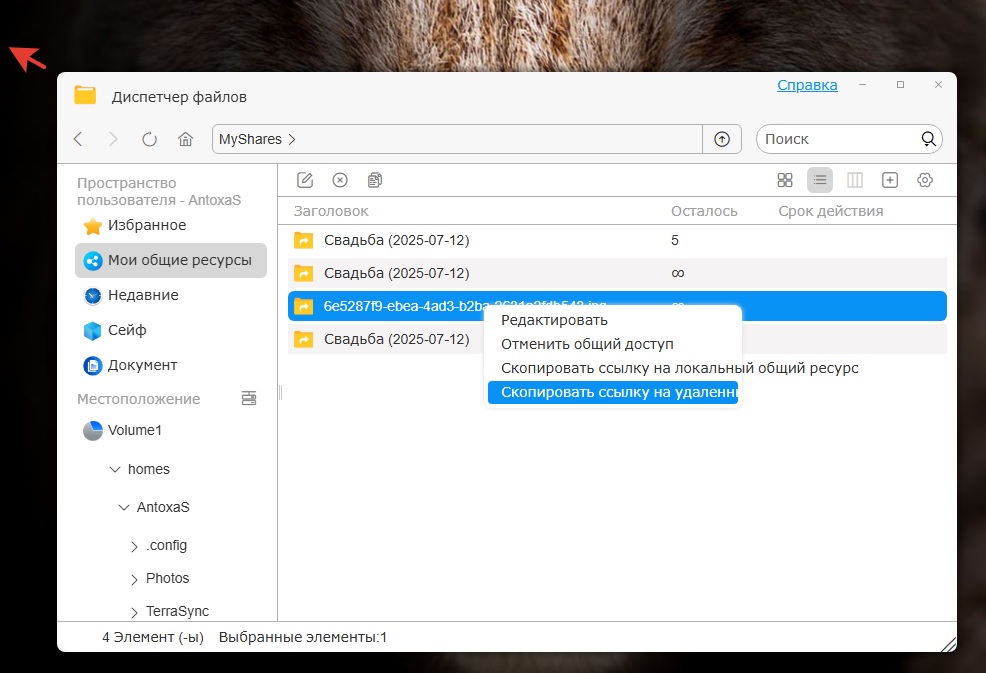The width and height of the screenshot is (986, 673).
Task: Open the home folder icon
Action: pyautogui.click(x=186, y=139)
